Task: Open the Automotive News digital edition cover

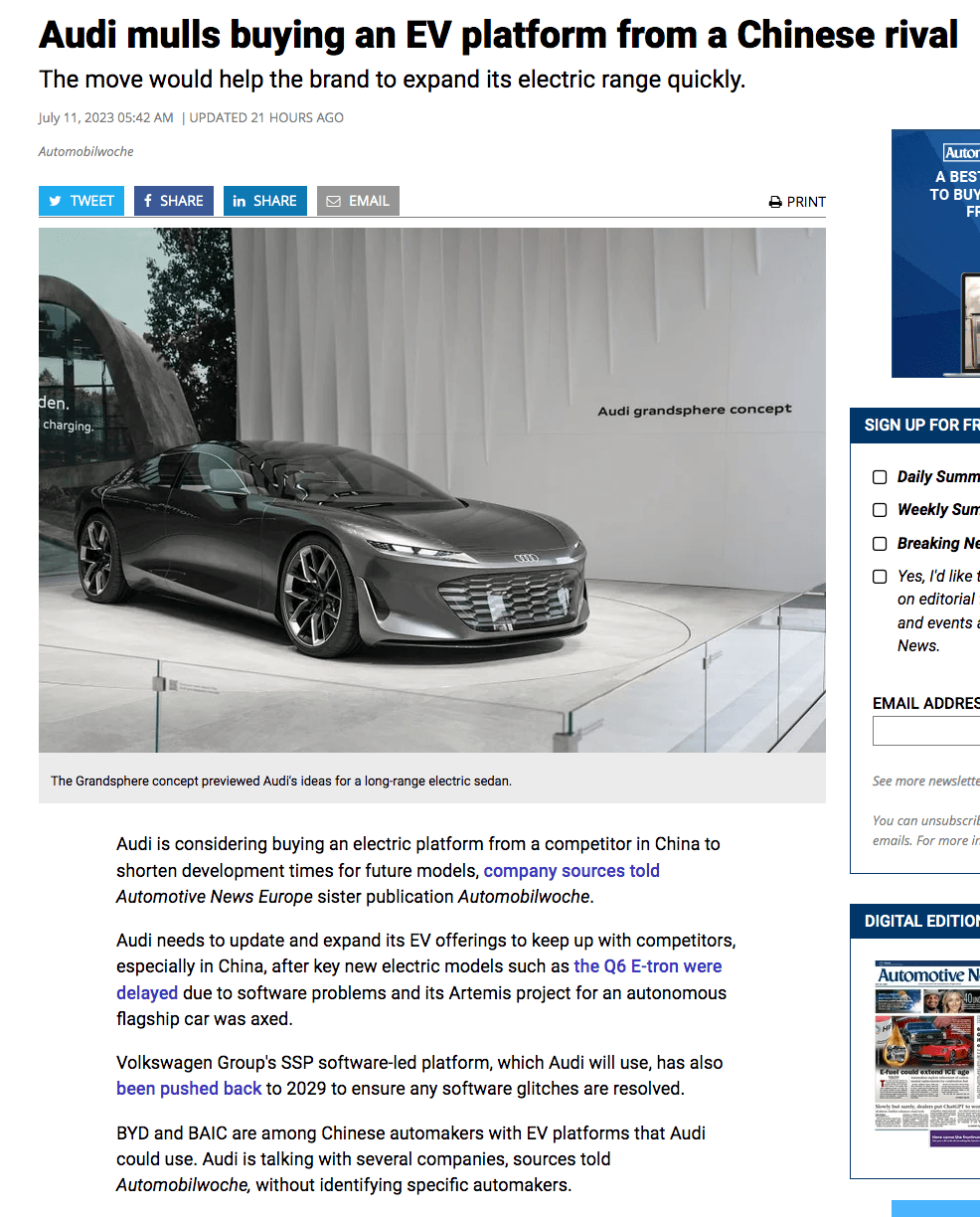Action: [927, 1054]
